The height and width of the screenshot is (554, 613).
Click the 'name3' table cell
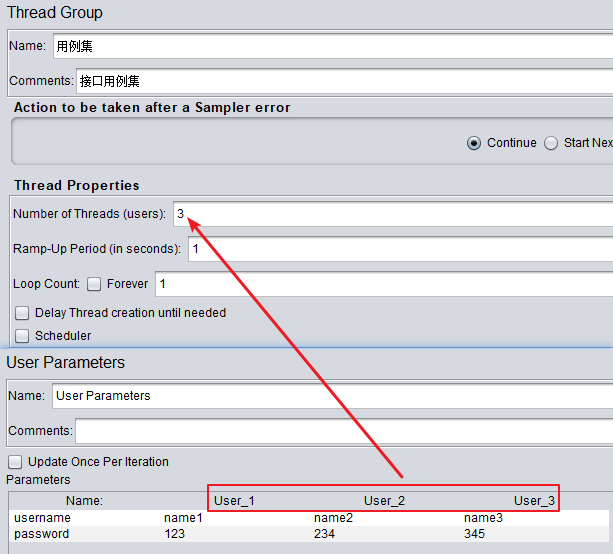point(534,518)
